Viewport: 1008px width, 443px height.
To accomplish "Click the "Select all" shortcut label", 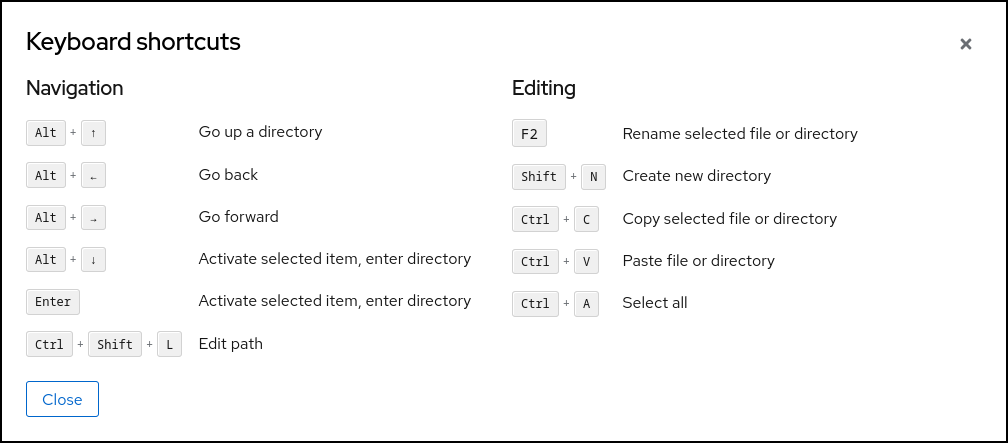I will (655, 302).
